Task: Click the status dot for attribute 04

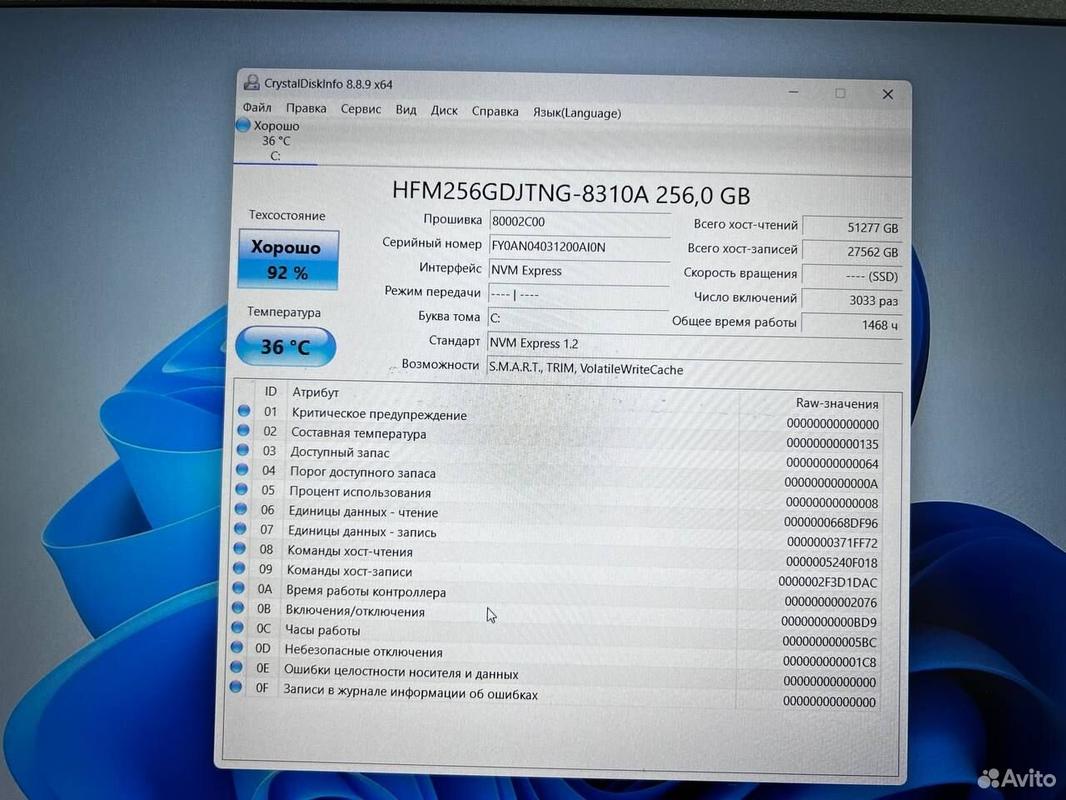Action: (242, 469)
